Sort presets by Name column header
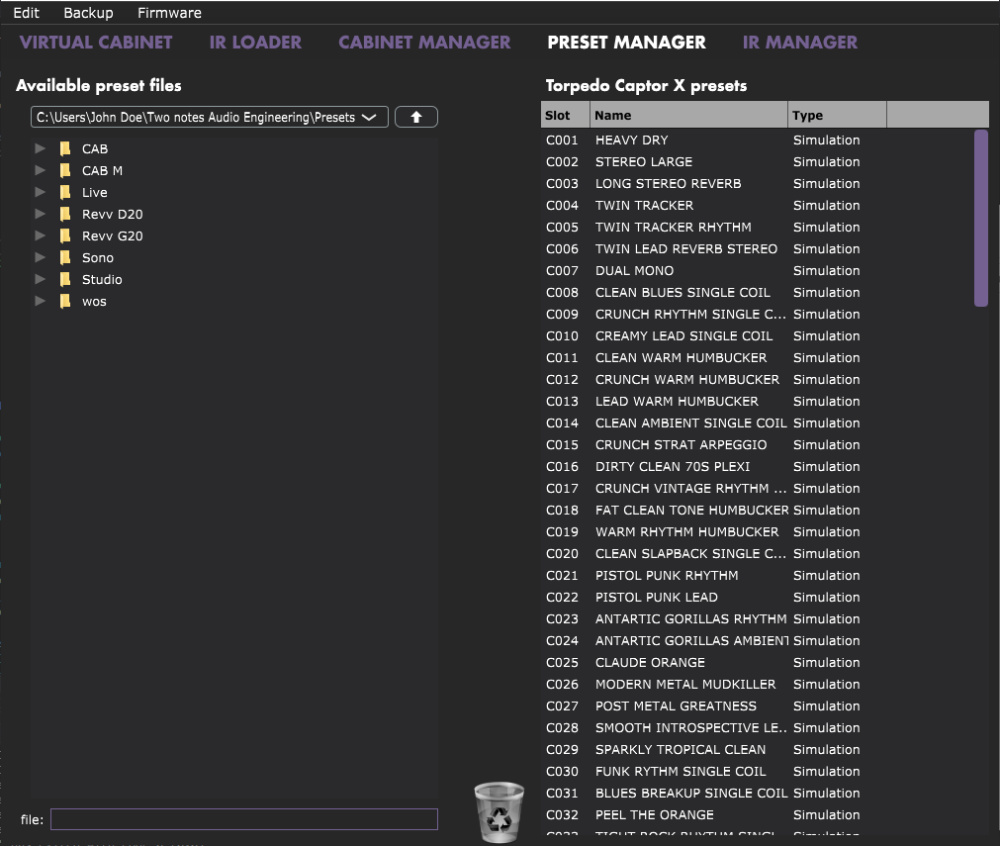The image size is (1000, 846). [x=688, y=115]
